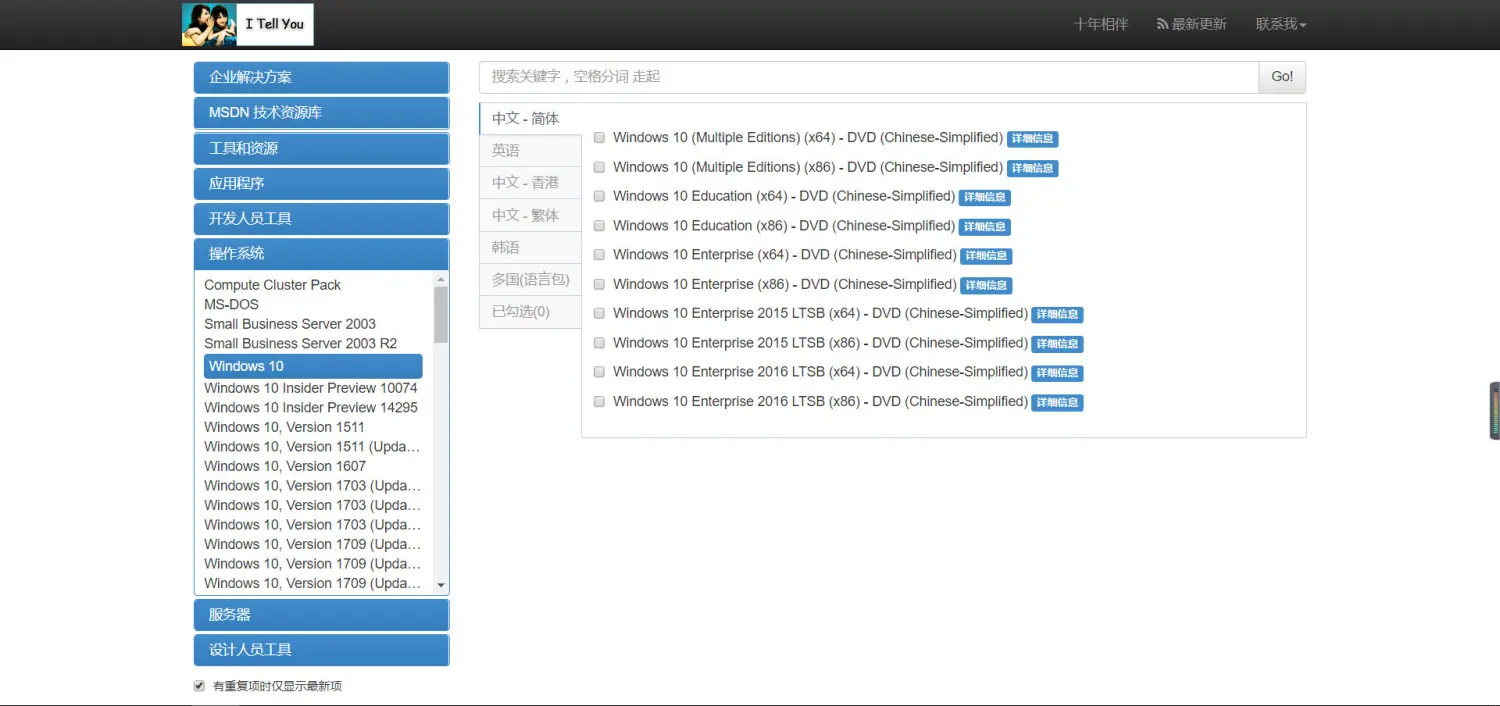This screenshot has width=1500, height=706.
Task: Expand the 服务器 category panel
Action: click(321, 614)
